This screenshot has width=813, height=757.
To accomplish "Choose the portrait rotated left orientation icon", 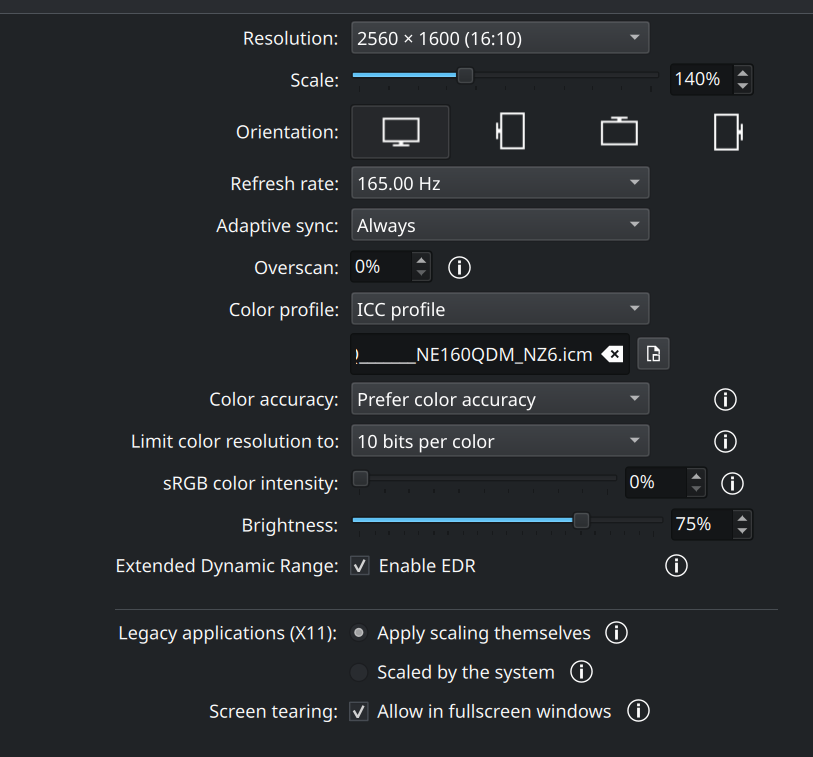I will click(x=510, y=132).
